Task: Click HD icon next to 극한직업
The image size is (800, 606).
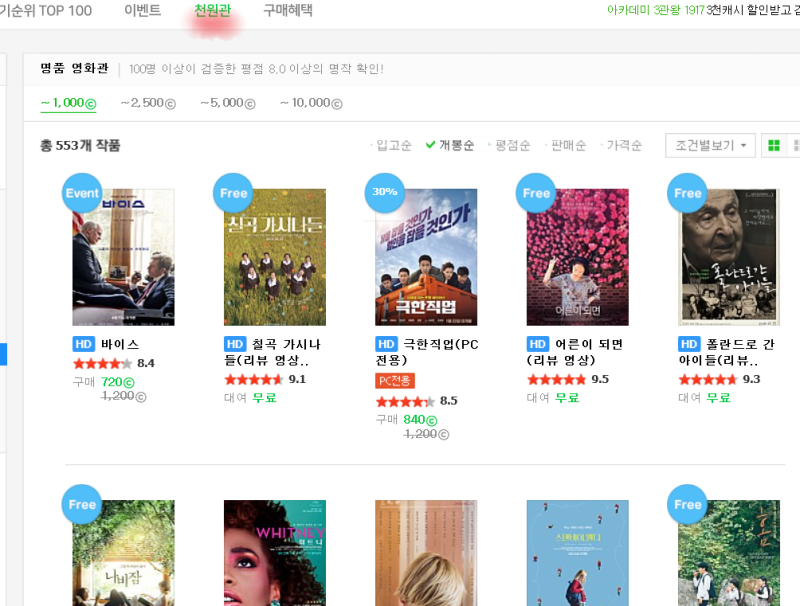Action: point(386,344)
